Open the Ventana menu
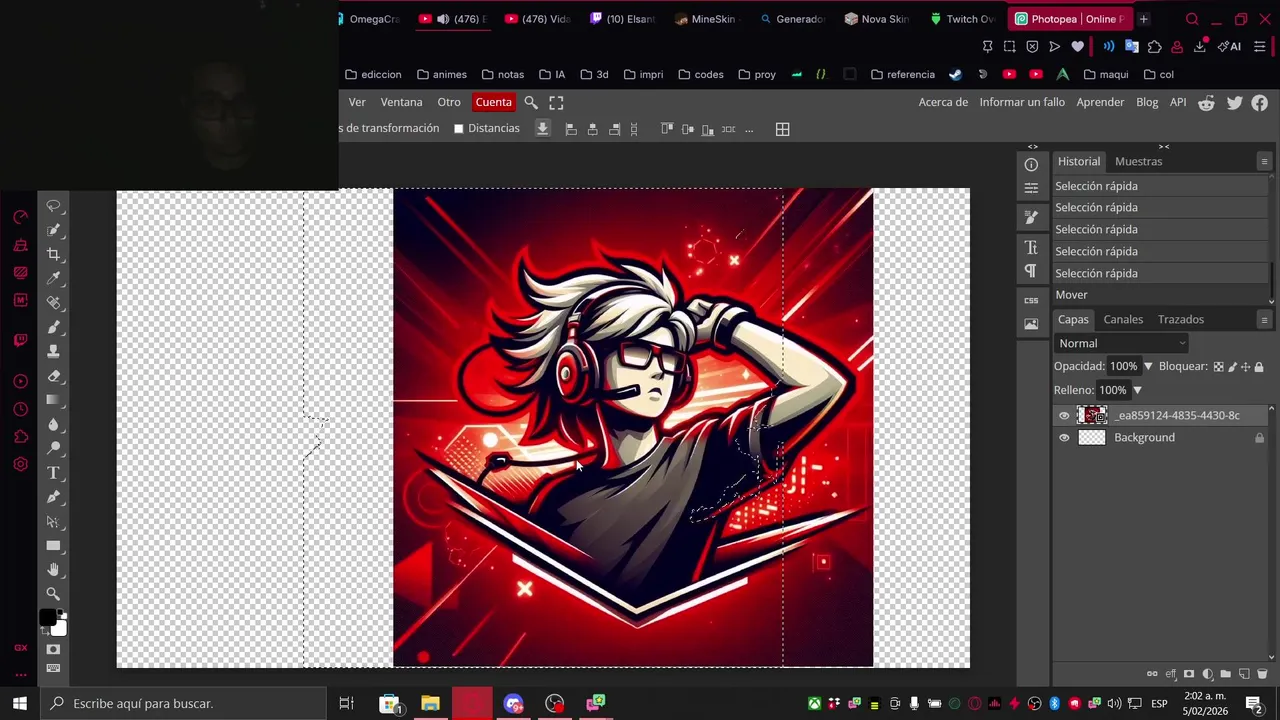Viewport: 1280px width, 720px height. [401, 102]
